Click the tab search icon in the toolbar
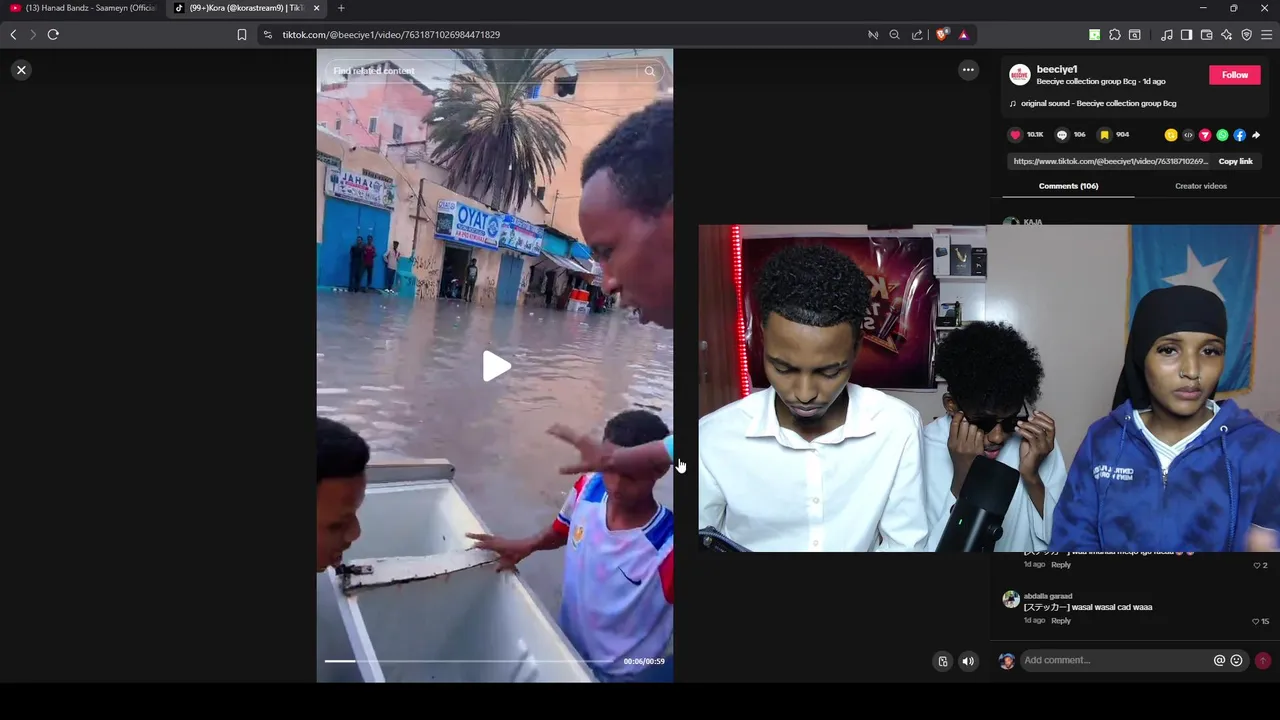 tap(1135, 35)
